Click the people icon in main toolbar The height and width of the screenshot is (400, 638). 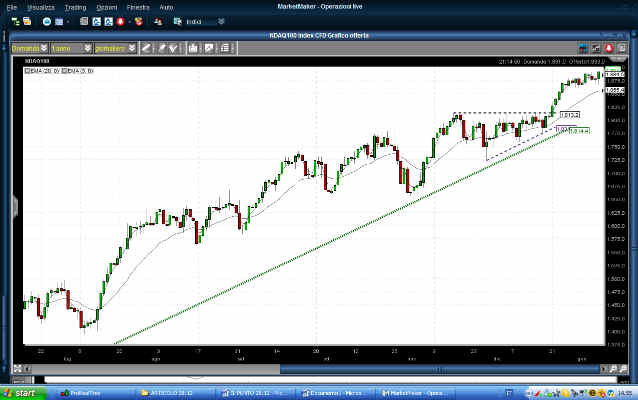pyautogui.click(x=158, y=21)
